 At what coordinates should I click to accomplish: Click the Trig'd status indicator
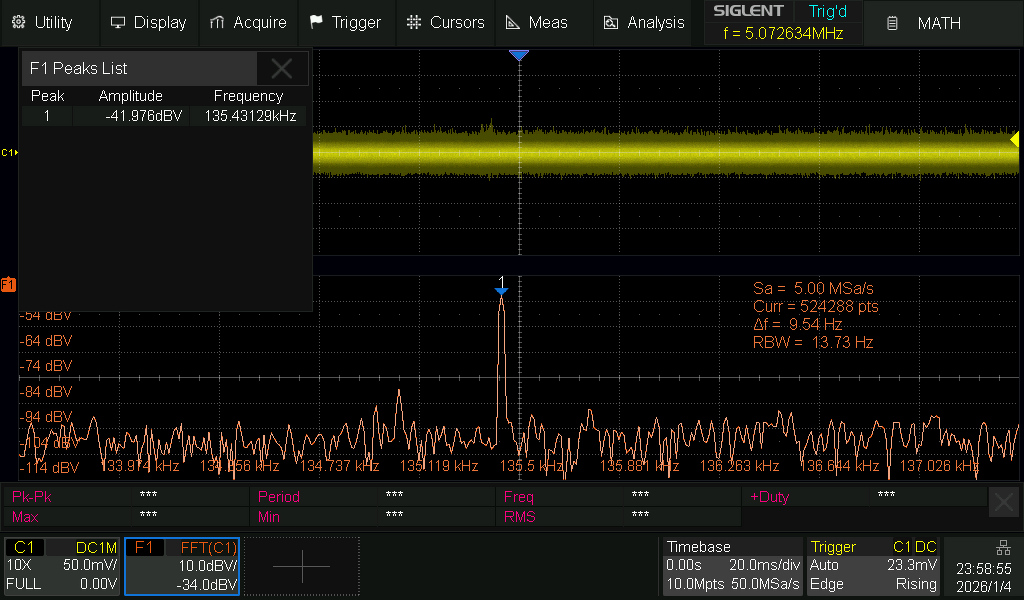[827, 11]
